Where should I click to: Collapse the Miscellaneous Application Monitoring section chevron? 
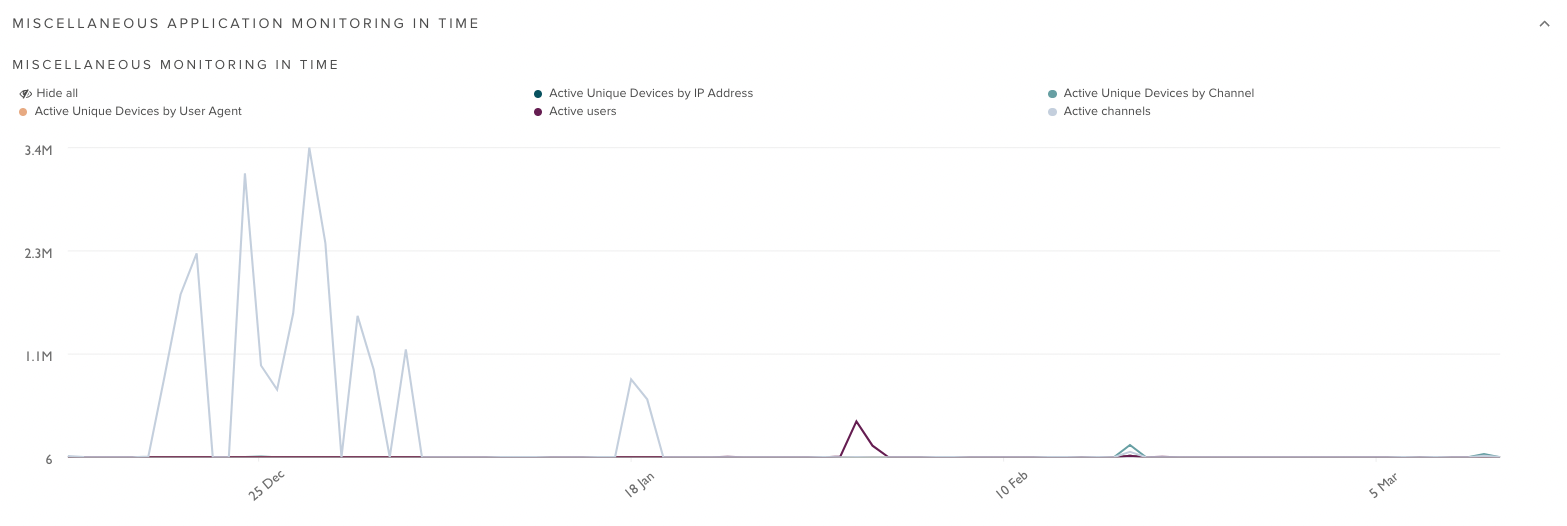(1544, 24)
